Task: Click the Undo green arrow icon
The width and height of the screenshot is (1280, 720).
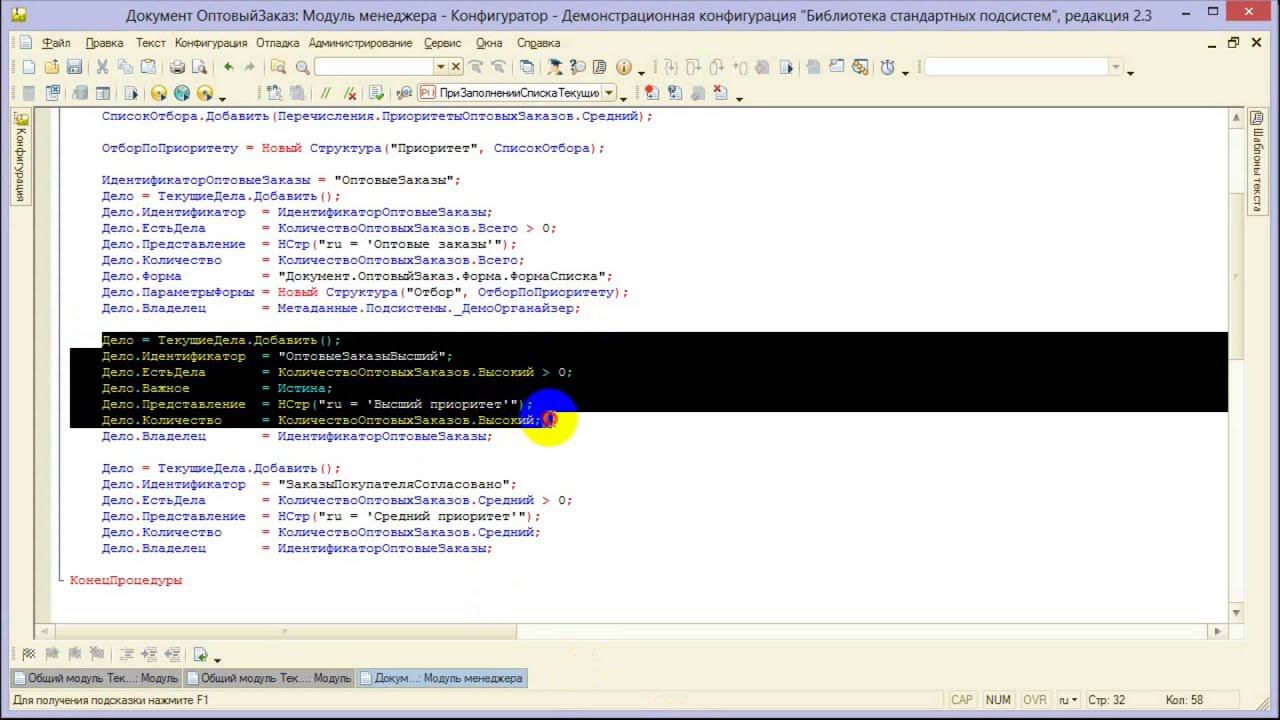Action: tap(228, 67)
